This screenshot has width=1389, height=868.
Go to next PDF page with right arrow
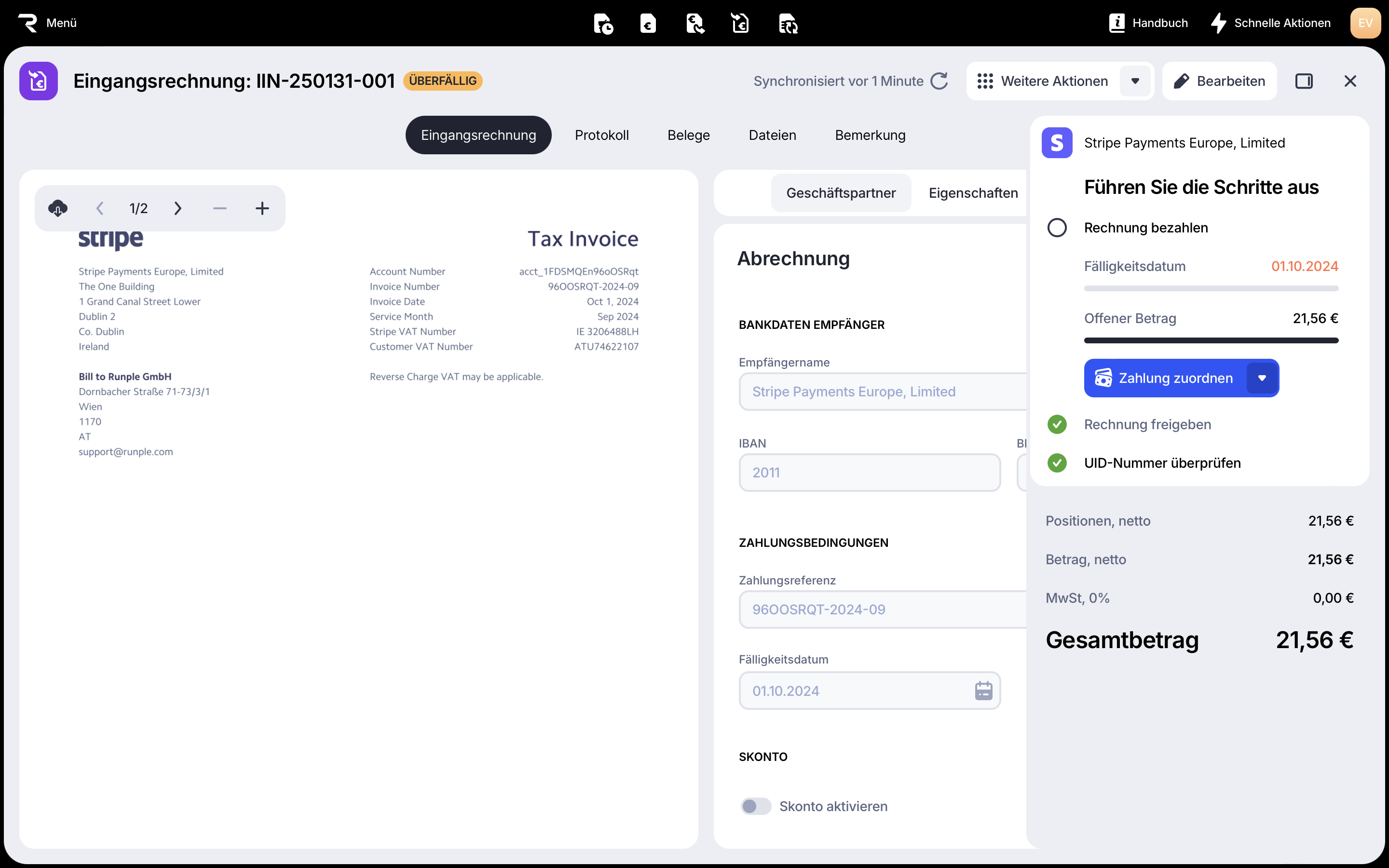click(x=177, y=208)
